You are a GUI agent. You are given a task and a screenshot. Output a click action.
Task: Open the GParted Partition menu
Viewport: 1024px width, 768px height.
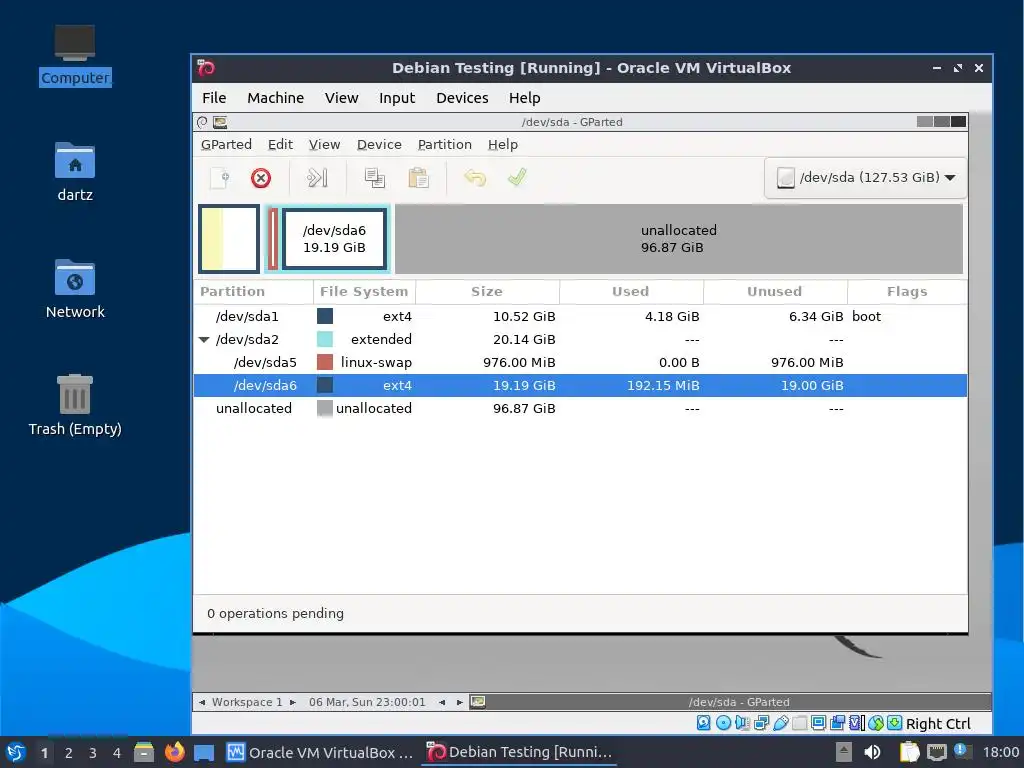(x=444, y=144)
